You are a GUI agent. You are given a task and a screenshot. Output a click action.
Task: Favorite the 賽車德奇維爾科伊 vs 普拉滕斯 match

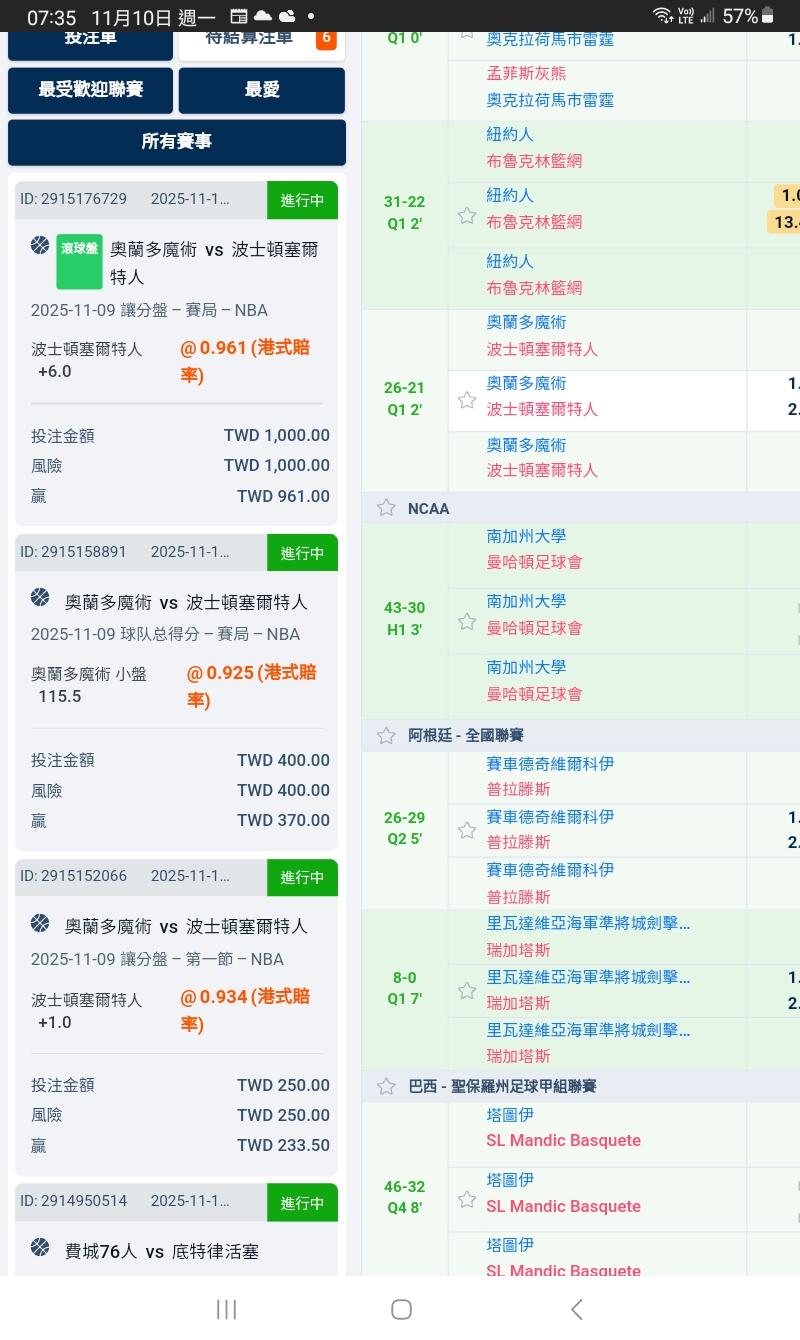pyautogui.click(x=467, y=830)
